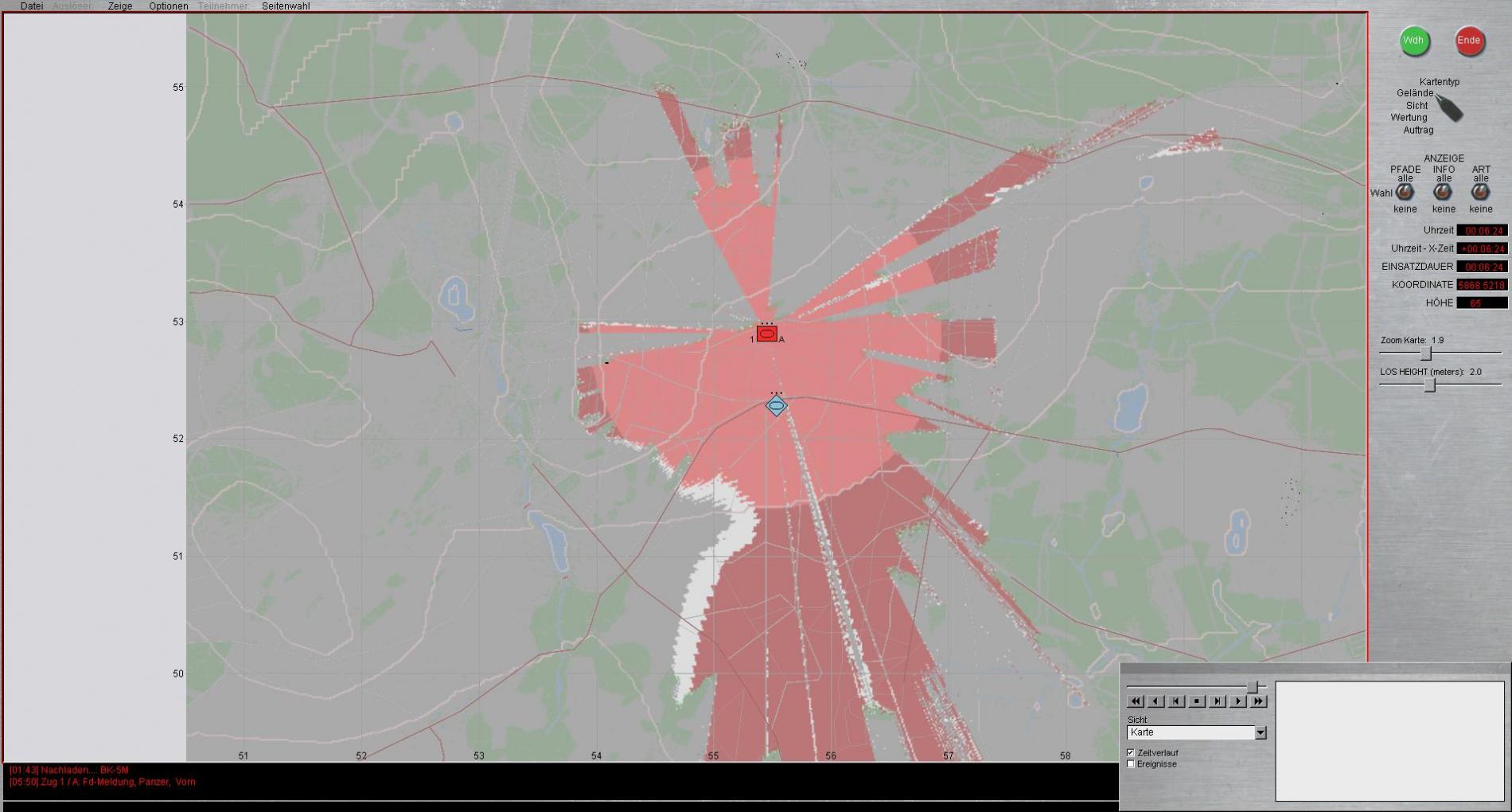Click the rewind double-arrow playback button

click(x=1136, y=701)
